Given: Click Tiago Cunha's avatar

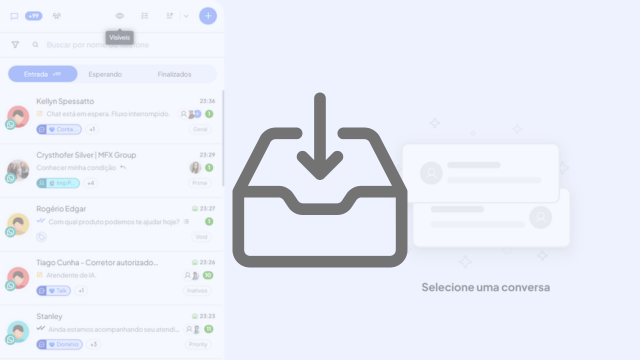Looking at the screenshot, I should tap(18, 278).
